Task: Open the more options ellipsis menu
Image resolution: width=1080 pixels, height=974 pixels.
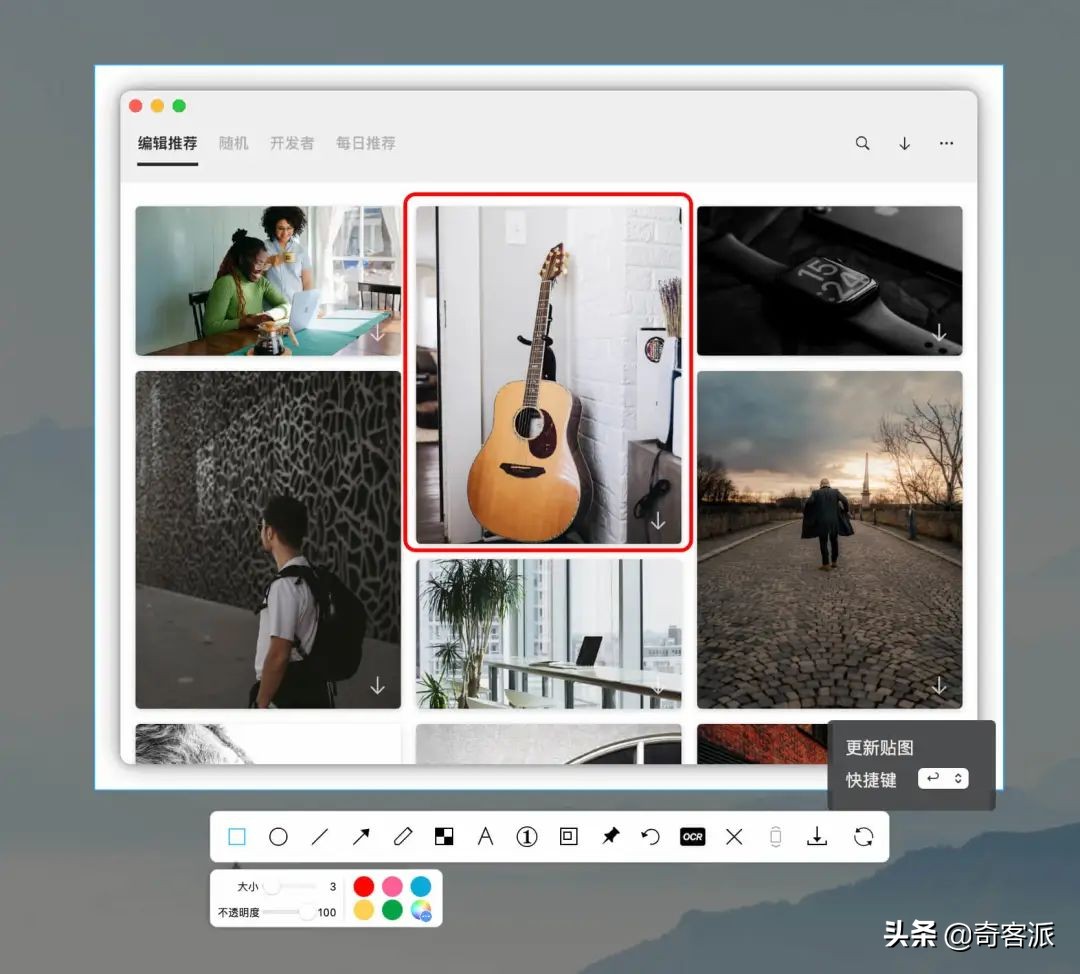Action: [946, 143]
